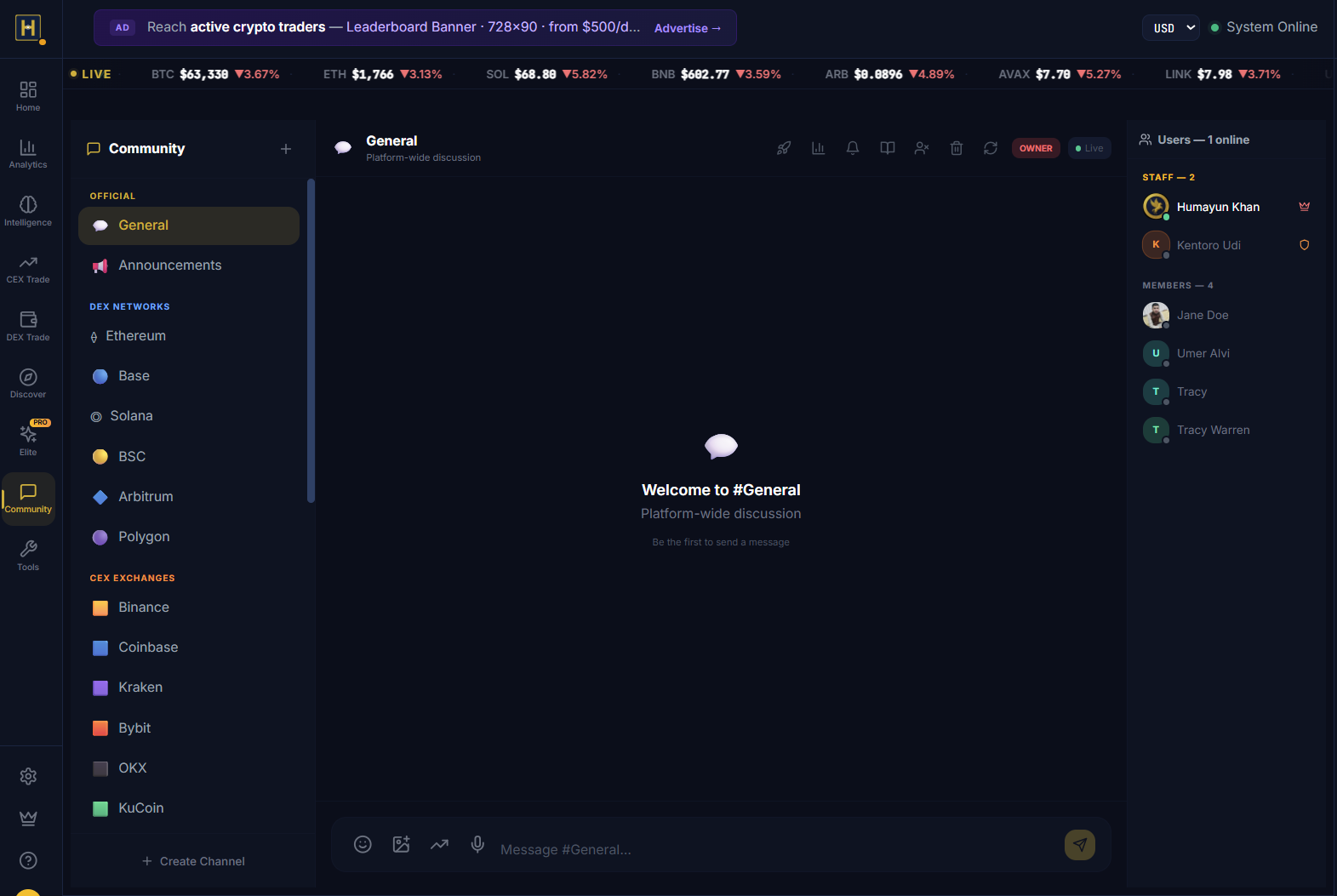Open CEX Trade from the sidebar

28,268
